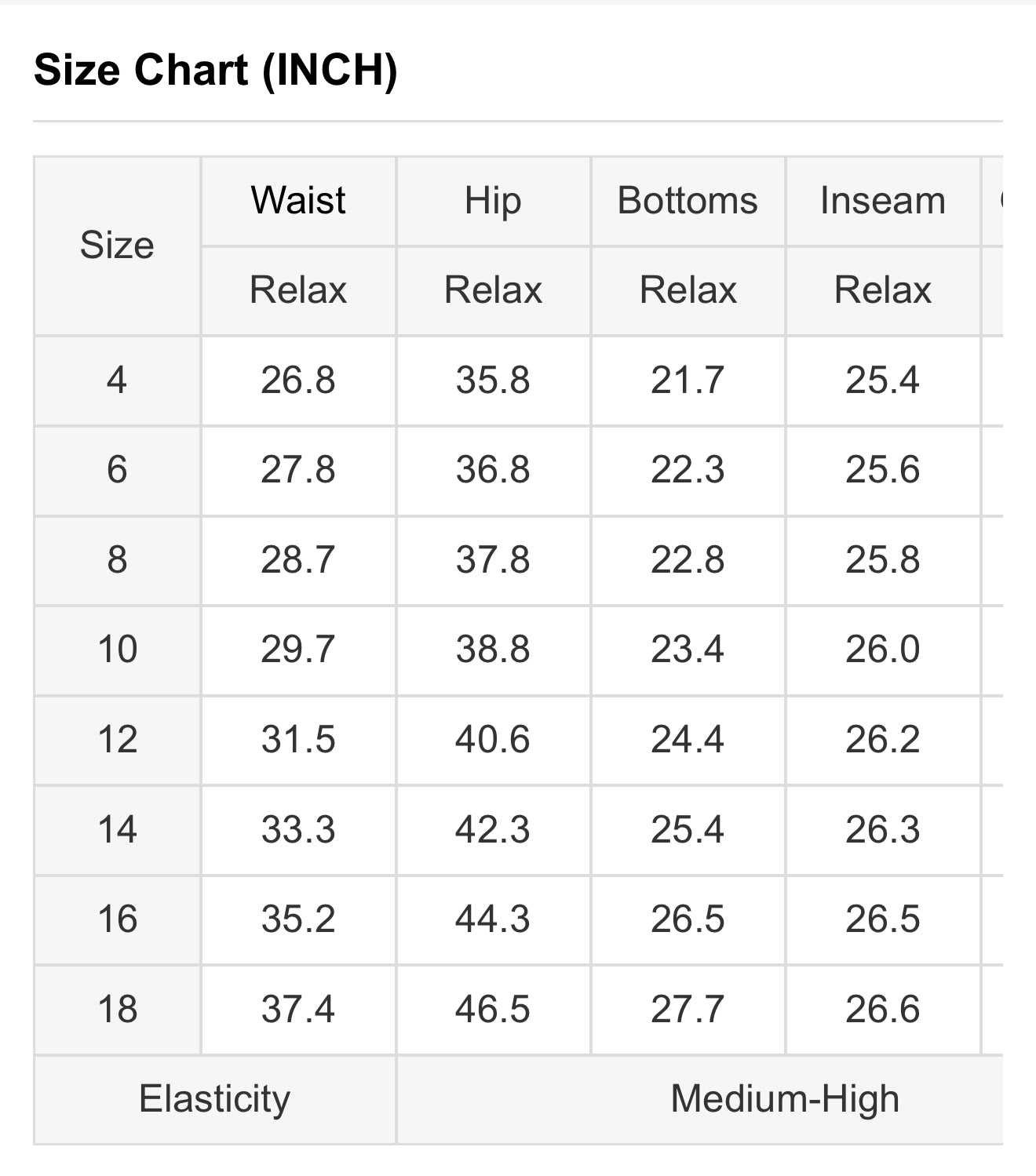Click size 18 bottoms value 27.7

(688, 1010)
